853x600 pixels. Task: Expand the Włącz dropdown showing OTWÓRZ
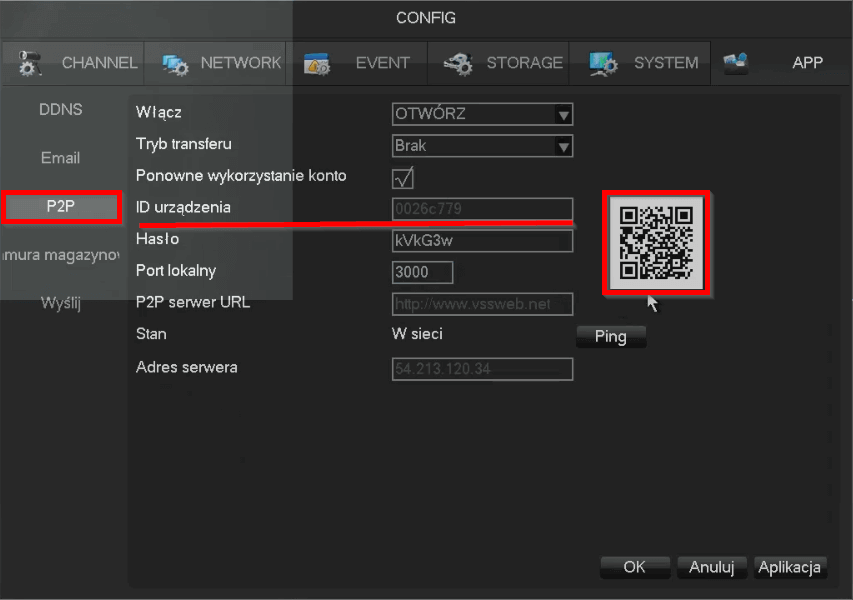[563, 115]
